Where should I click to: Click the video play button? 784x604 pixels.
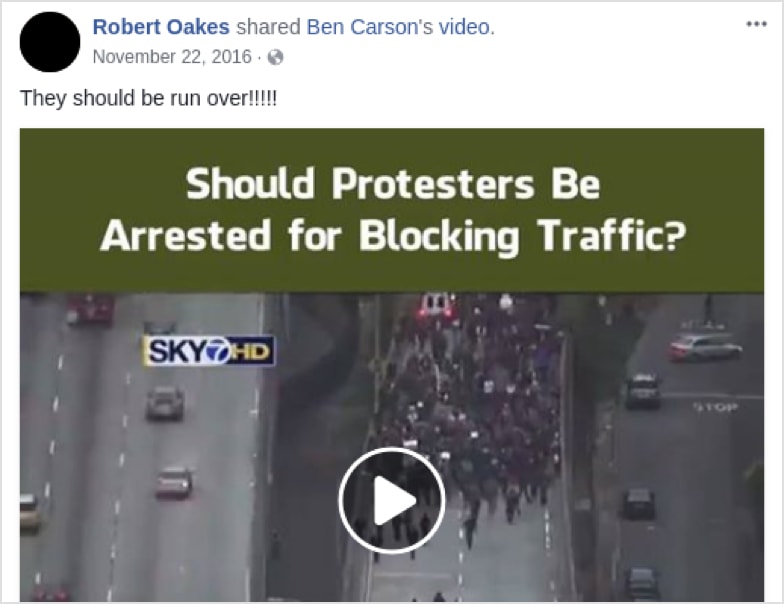pyautogui.click(x=391, y=500)
